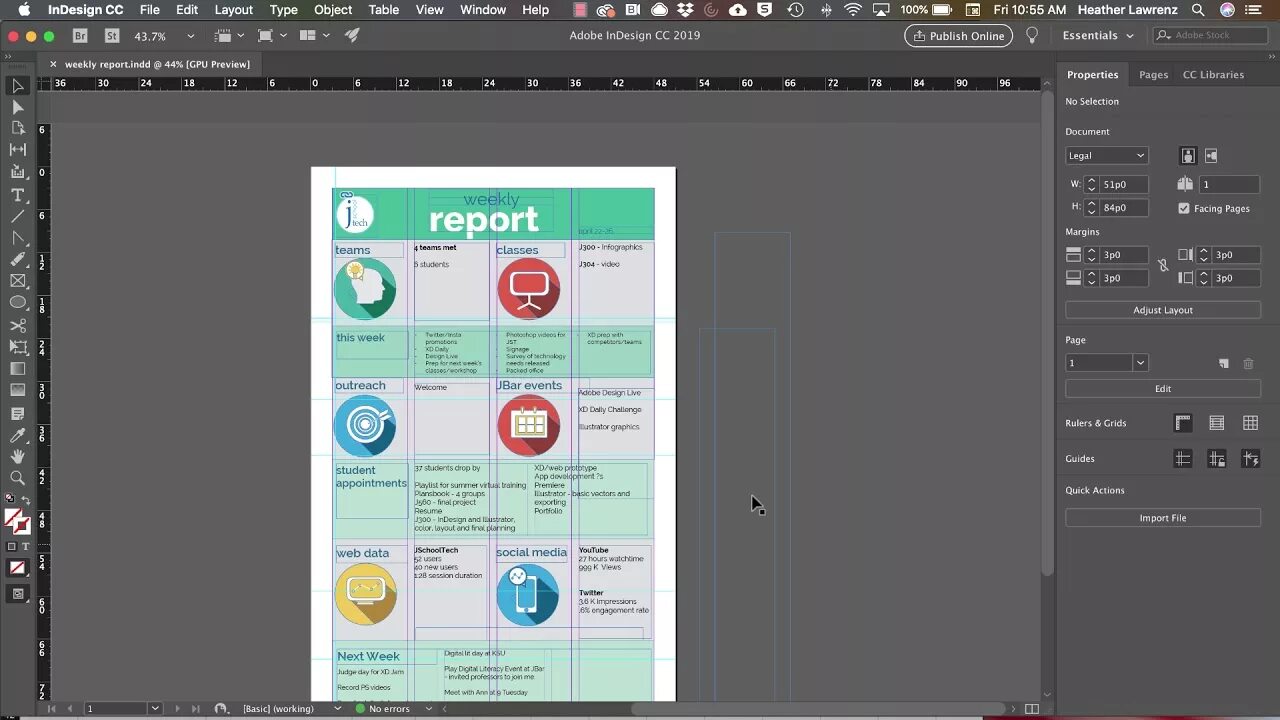Select the Gap tool
This screenshot has width=1280, height=720.
(x=17, y=149)
